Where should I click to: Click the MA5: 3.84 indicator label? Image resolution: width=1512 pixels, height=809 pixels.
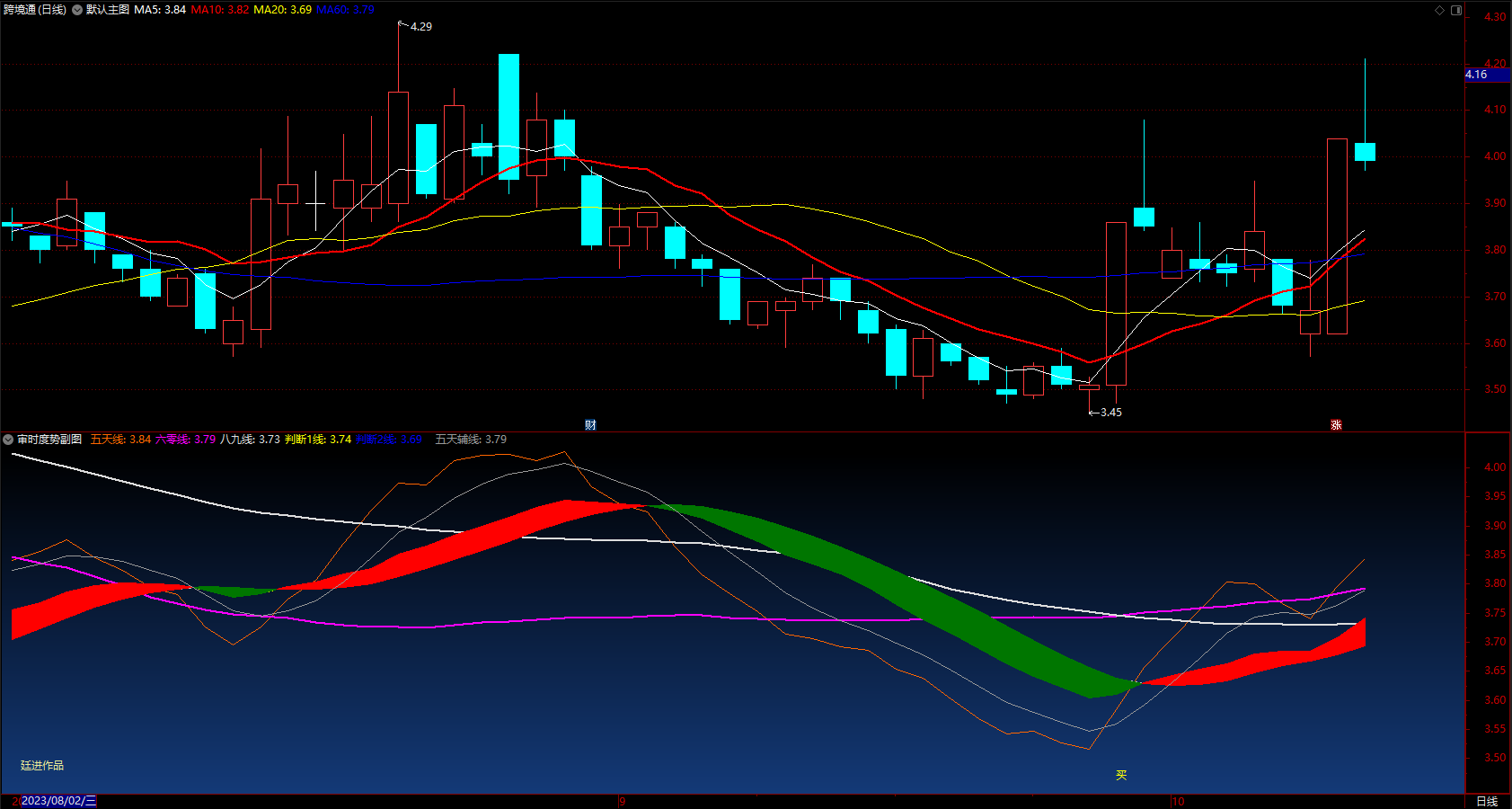160,10
